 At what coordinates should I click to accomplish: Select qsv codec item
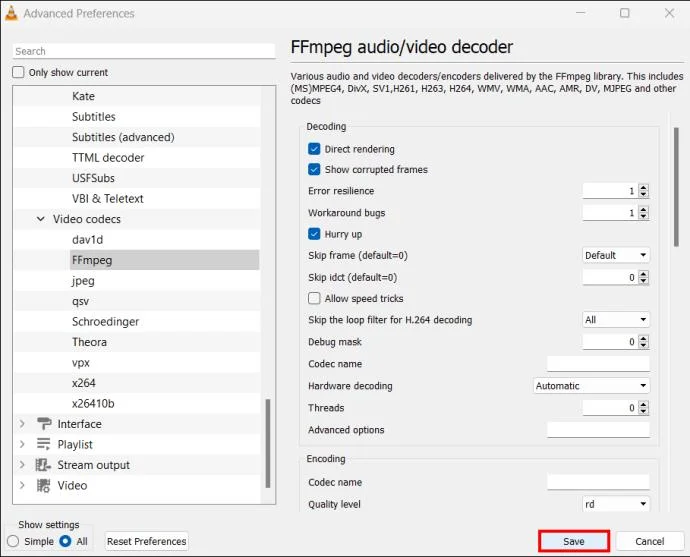[81, 301]
